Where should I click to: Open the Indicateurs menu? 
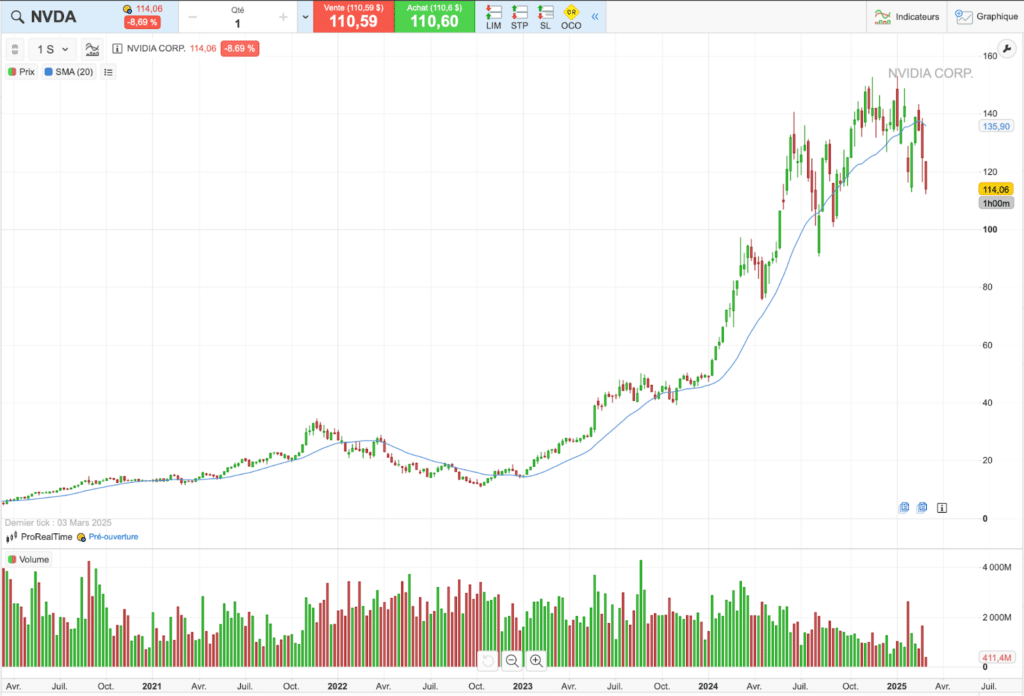[906, 17]
